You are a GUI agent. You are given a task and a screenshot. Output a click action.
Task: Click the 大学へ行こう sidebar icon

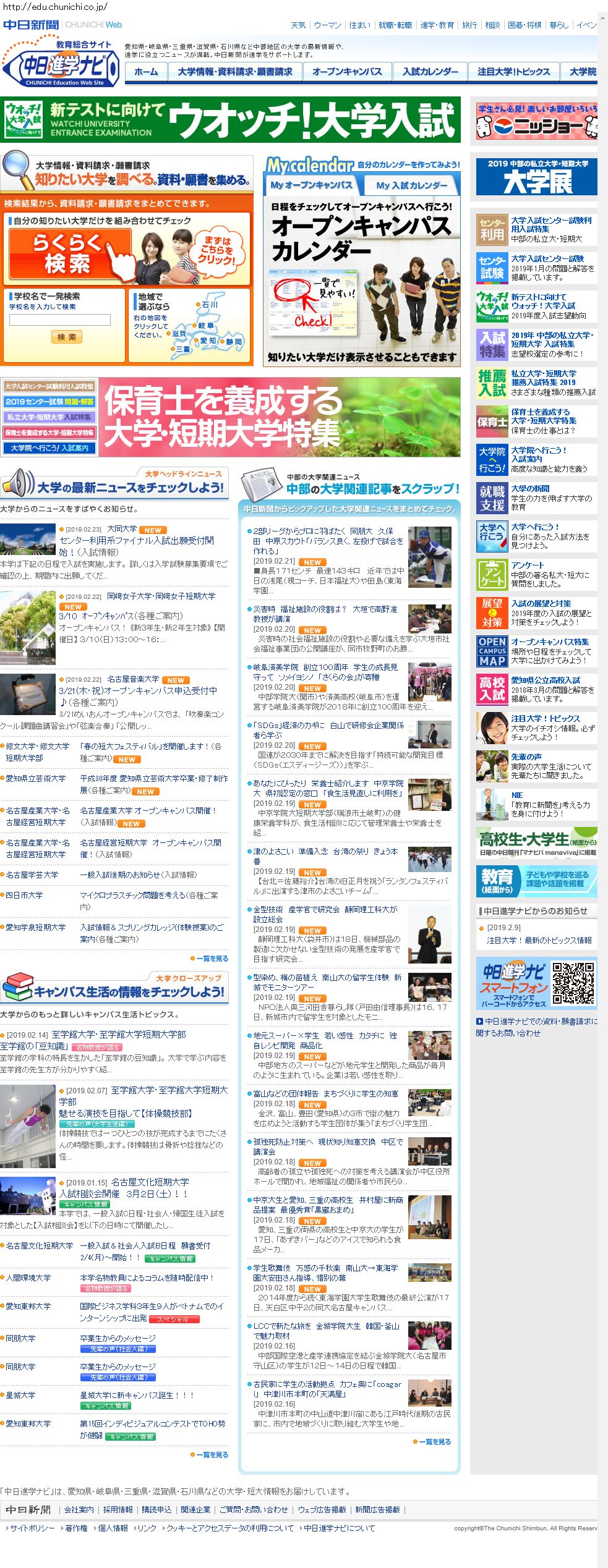click(492, 536)
